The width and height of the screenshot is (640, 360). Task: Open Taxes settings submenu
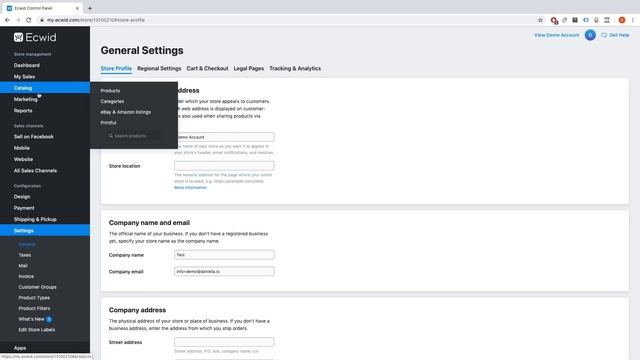click(24, 255)
